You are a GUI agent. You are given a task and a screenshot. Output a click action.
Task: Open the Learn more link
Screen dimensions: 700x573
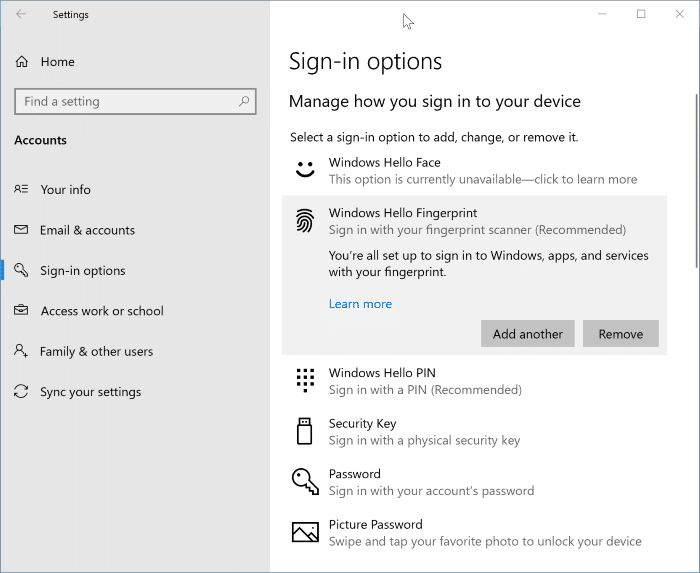pyautogui.click(x=360, y=304)
